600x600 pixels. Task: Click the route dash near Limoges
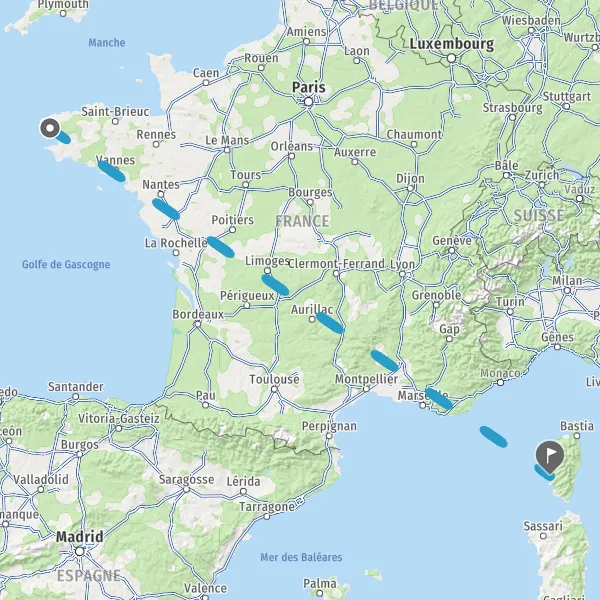(275, 285)
